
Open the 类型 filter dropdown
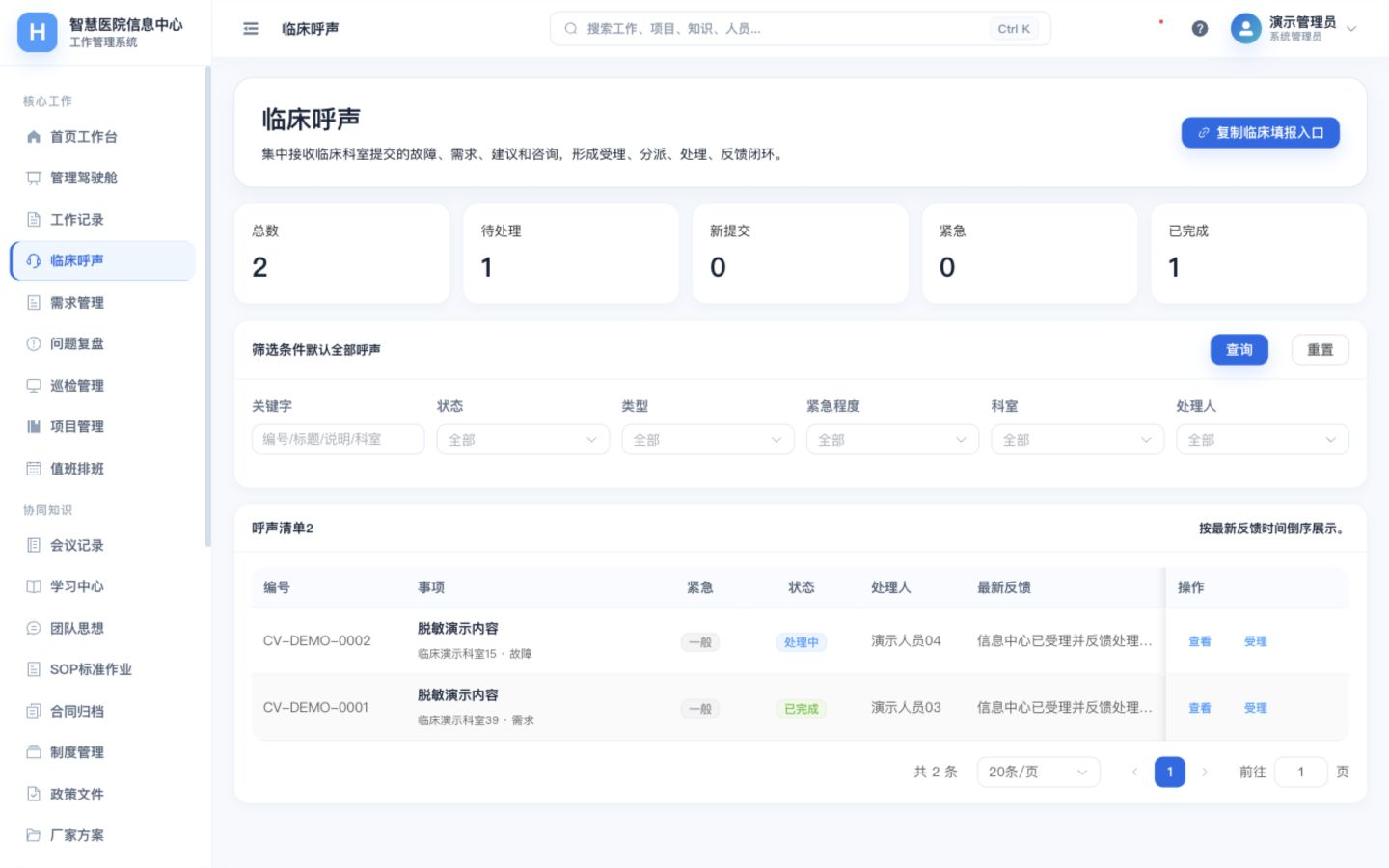pos(708,440)
